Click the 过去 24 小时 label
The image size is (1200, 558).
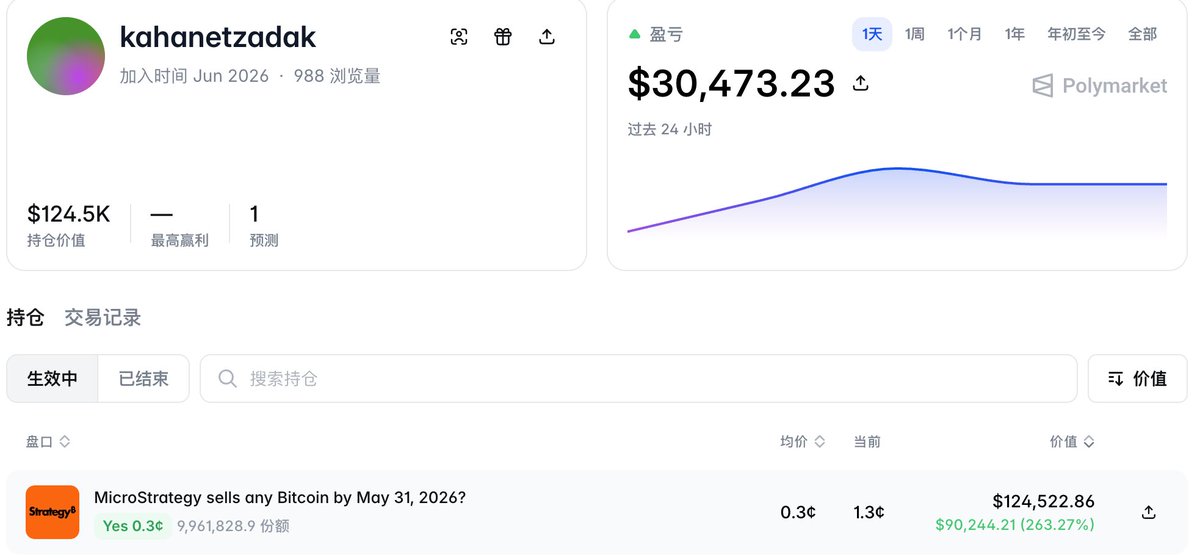coord(670,129)
